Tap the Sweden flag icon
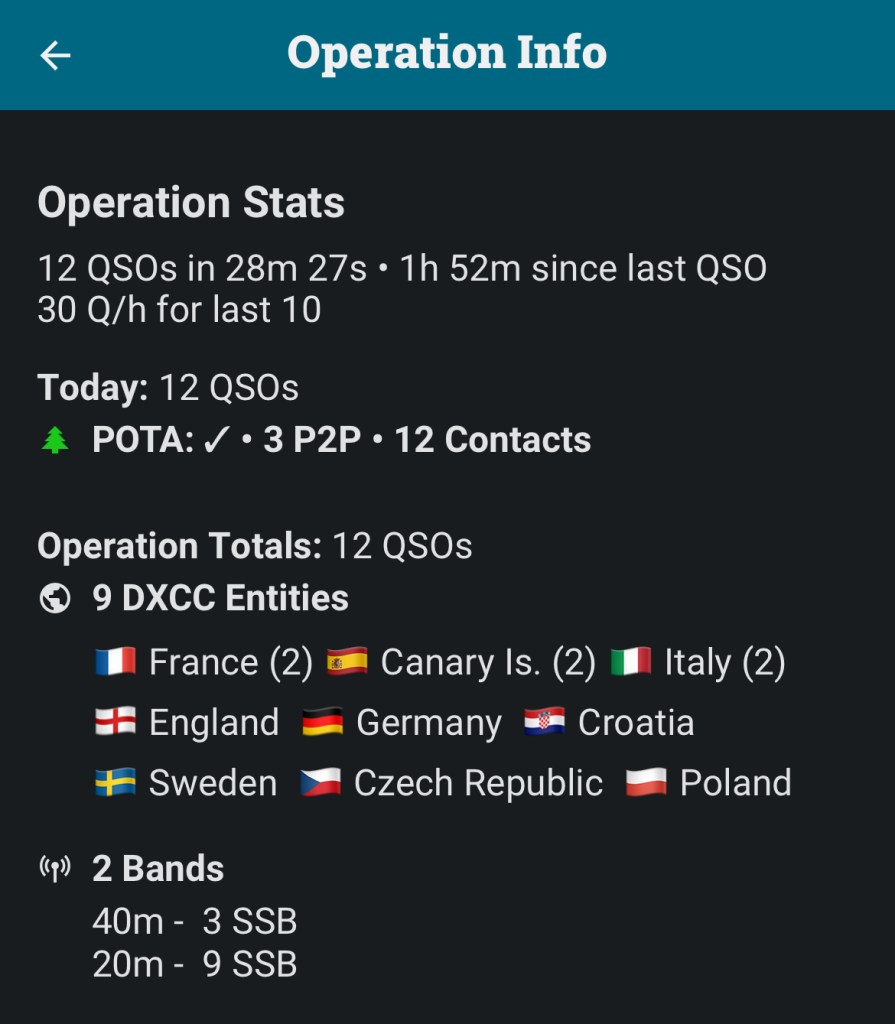 point(115,782)
